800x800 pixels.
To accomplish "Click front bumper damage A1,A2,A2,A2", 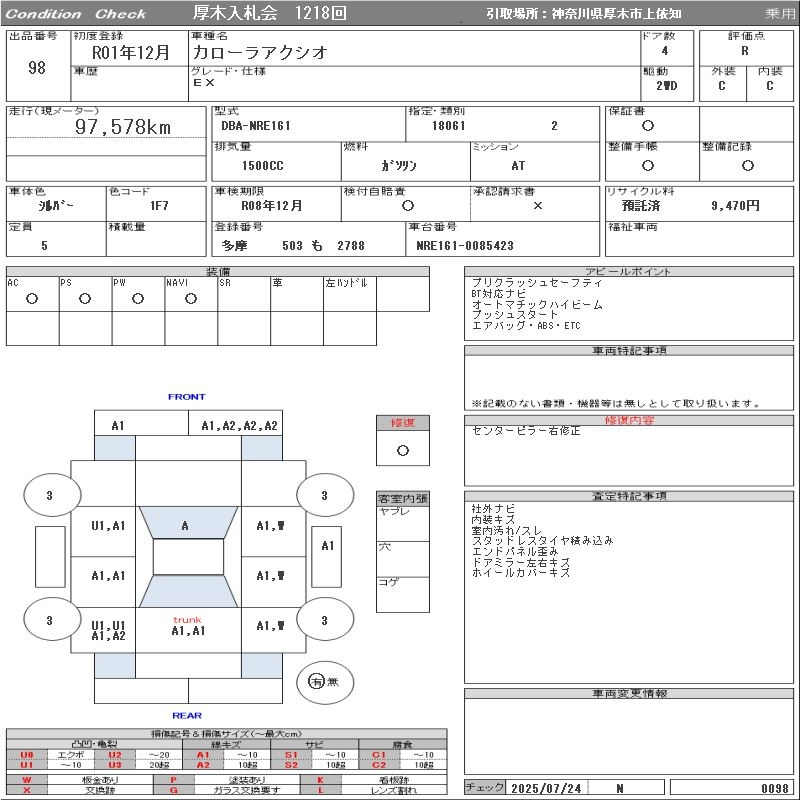I will [x=239, y=426].
